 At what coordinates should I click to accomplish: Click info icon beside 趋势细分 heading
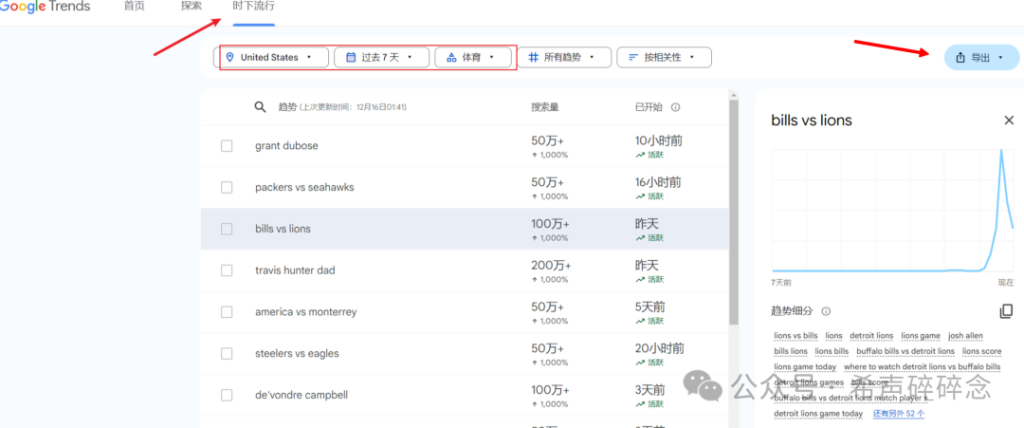pos(826,312)
